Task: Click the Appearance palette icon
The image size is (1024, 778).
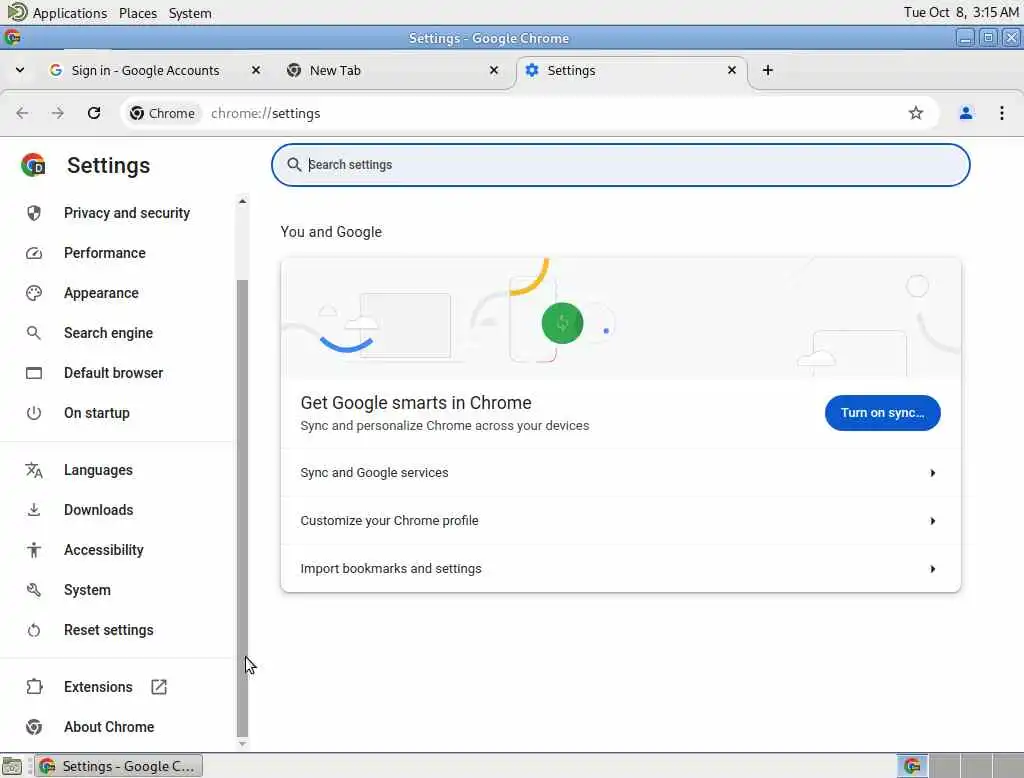Action: 33,293
